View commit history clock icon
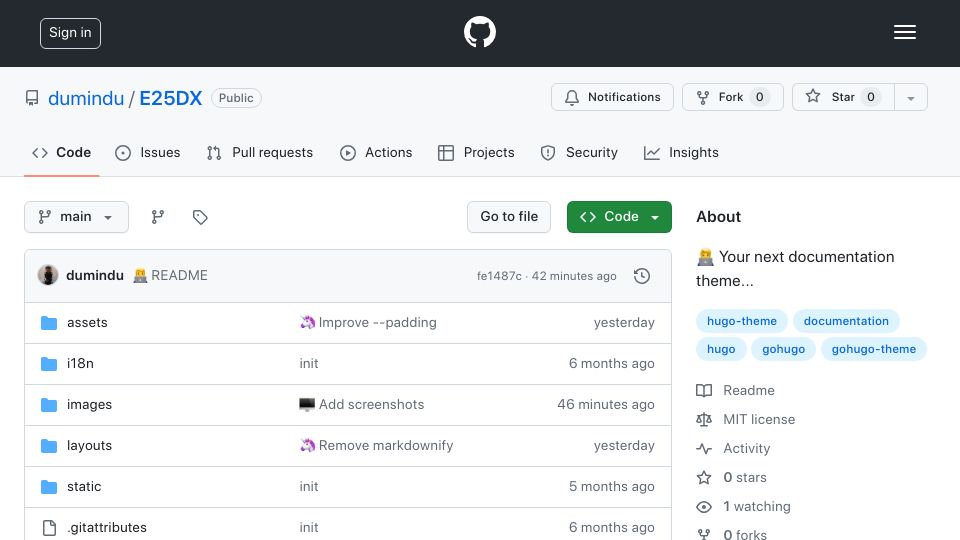 642,276
